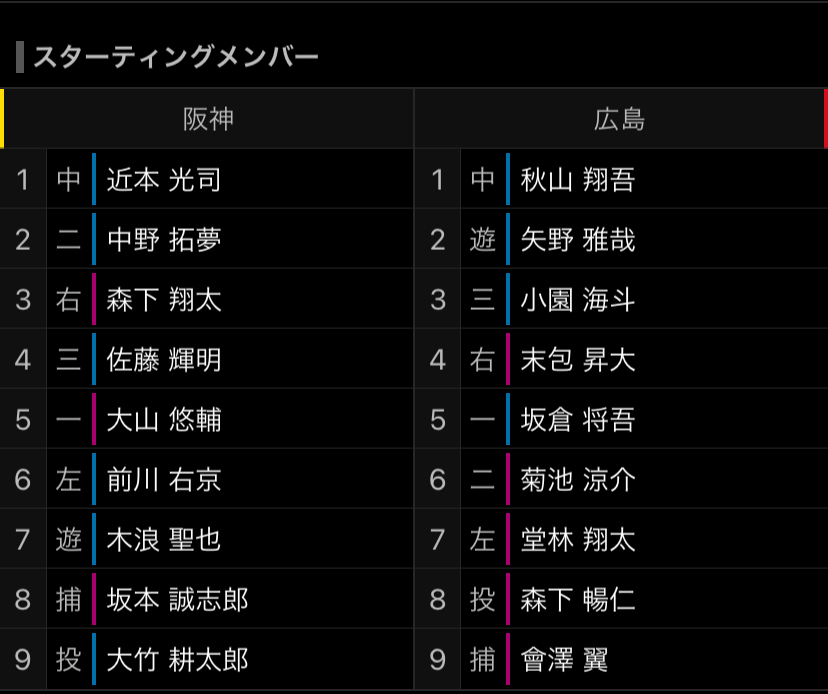This screenshot has width=828, height=694.
Task: Open 木浪 聖也 player details
Action: [x=163, y=540]
